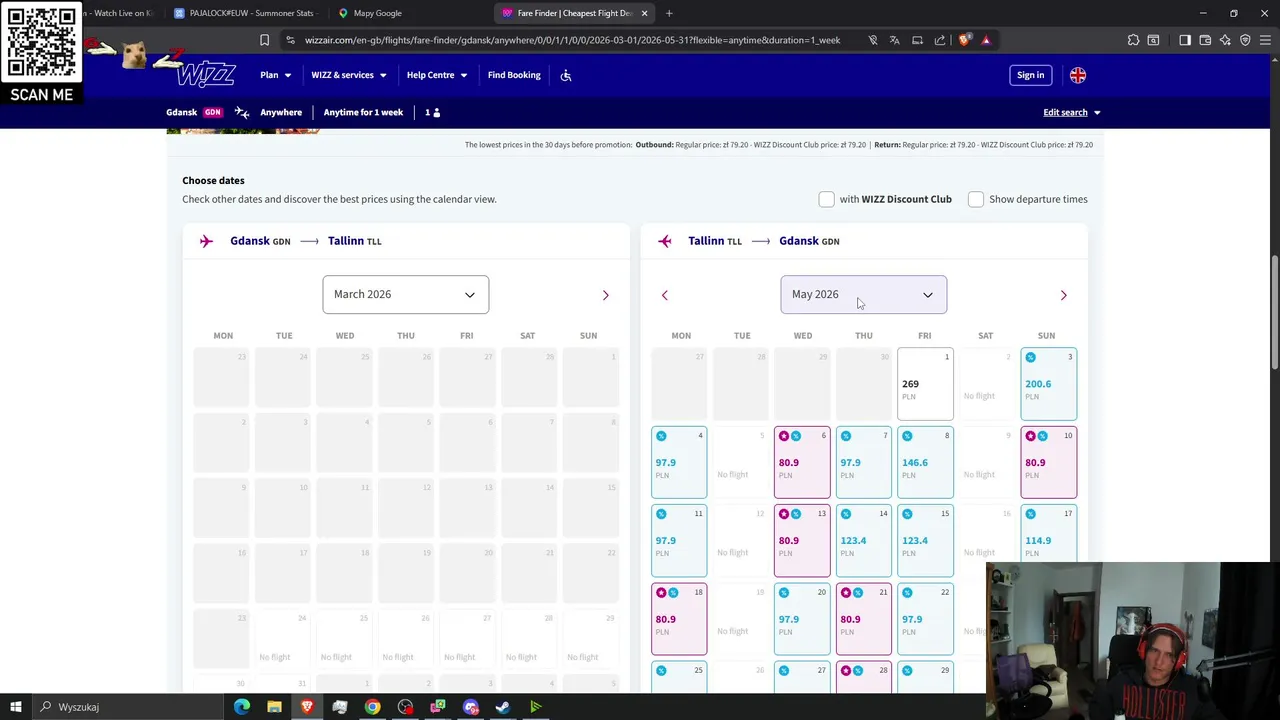
Task: Select May 4 return fare 97.9
Action: point(679,462)
